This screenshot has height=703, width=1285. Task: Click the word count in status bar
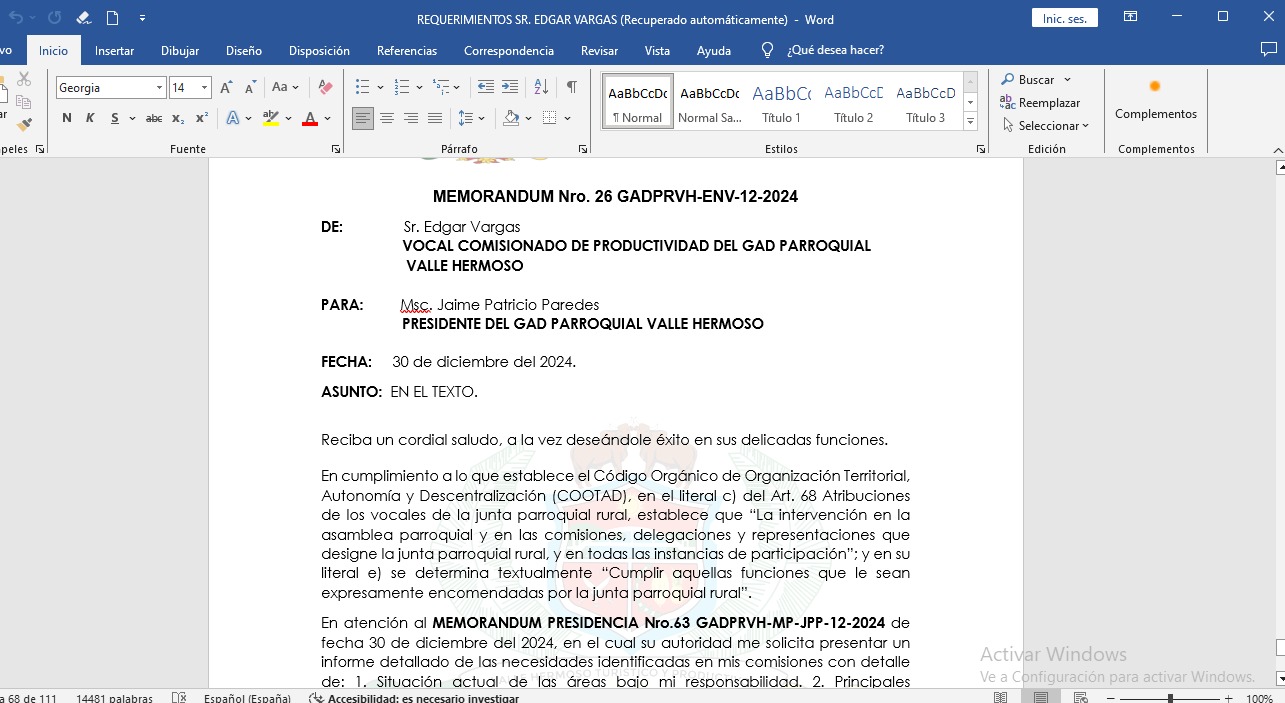[x=114, y=698]
